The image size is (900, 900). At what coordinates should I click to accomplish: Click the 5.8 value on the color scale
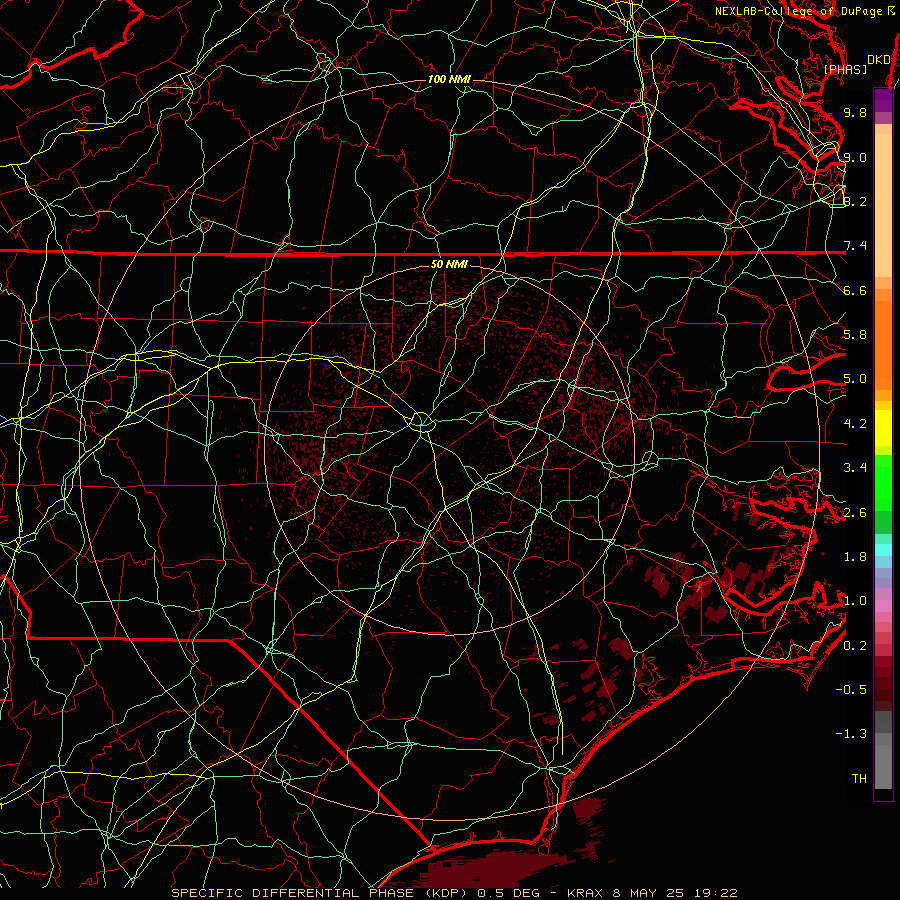tap(855, 335)
